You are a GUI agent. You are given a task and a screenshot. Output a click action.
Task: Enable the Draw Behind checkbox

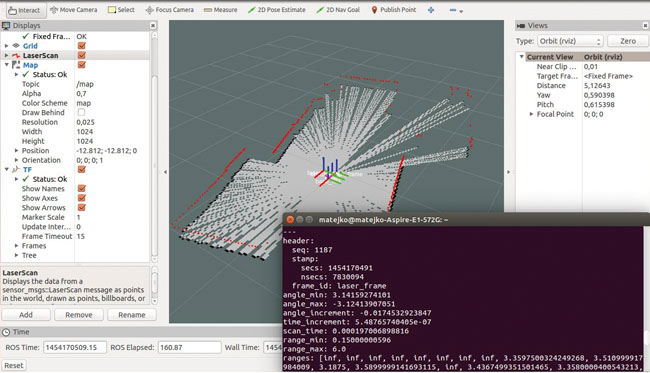[81, 112]
